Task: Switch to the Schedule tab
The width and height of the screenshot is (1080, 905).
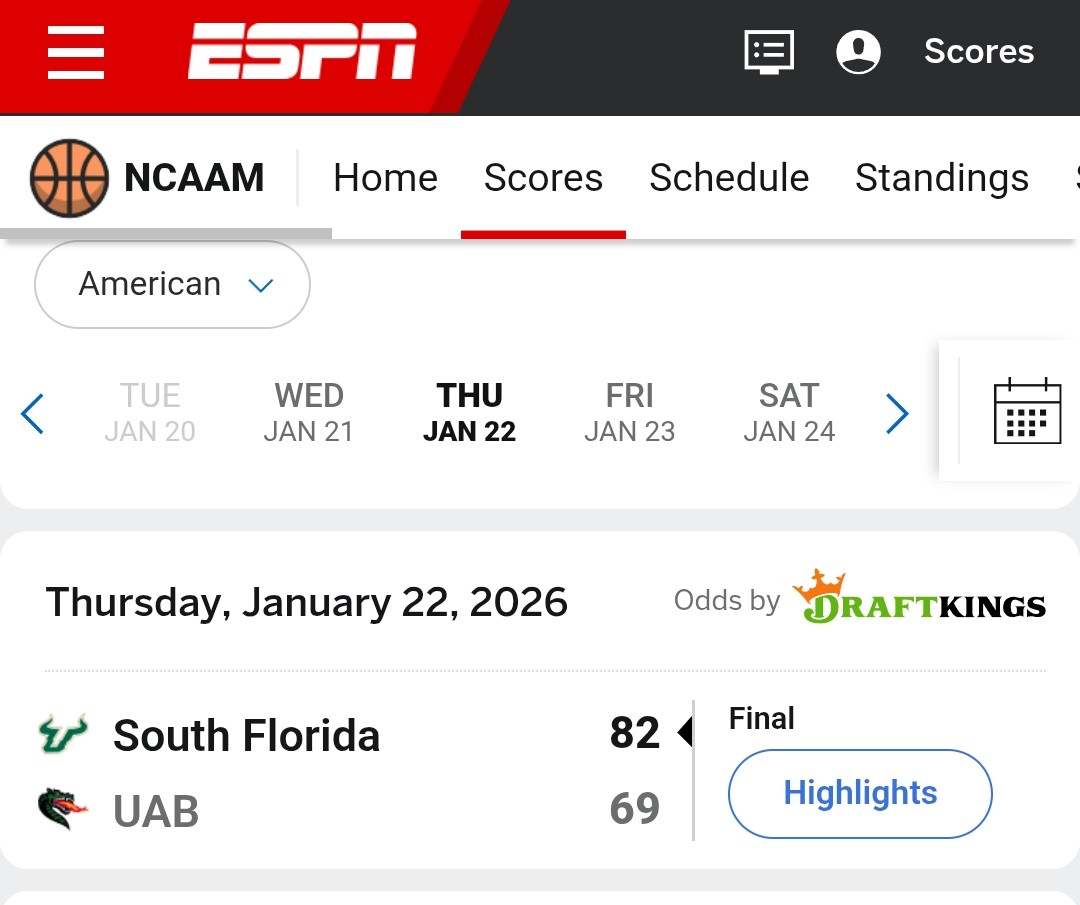Action: 729,178
